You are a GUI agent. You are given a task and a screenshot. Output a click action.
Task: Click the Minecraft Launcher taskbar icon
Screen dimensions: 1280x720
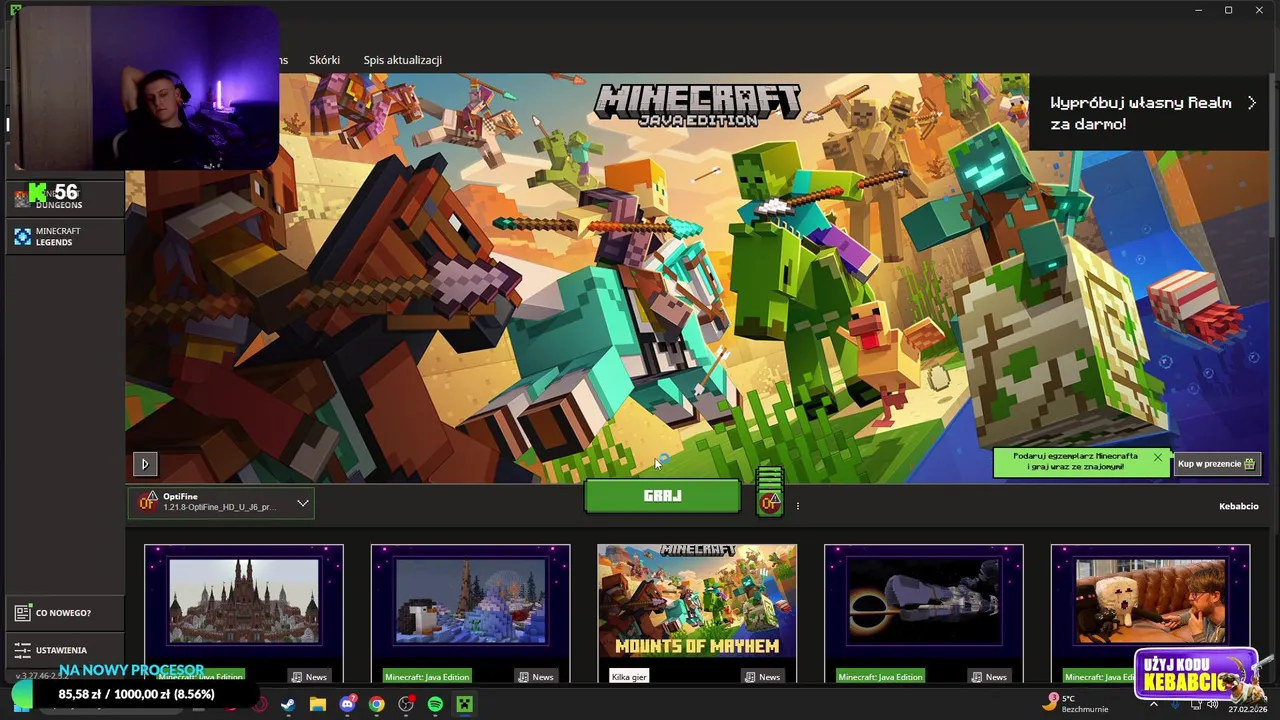click(x=464, y=704)
